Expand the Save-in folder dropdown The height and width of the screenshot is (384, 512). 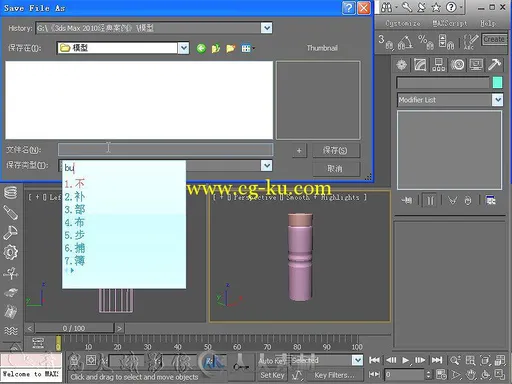[184, 48]
